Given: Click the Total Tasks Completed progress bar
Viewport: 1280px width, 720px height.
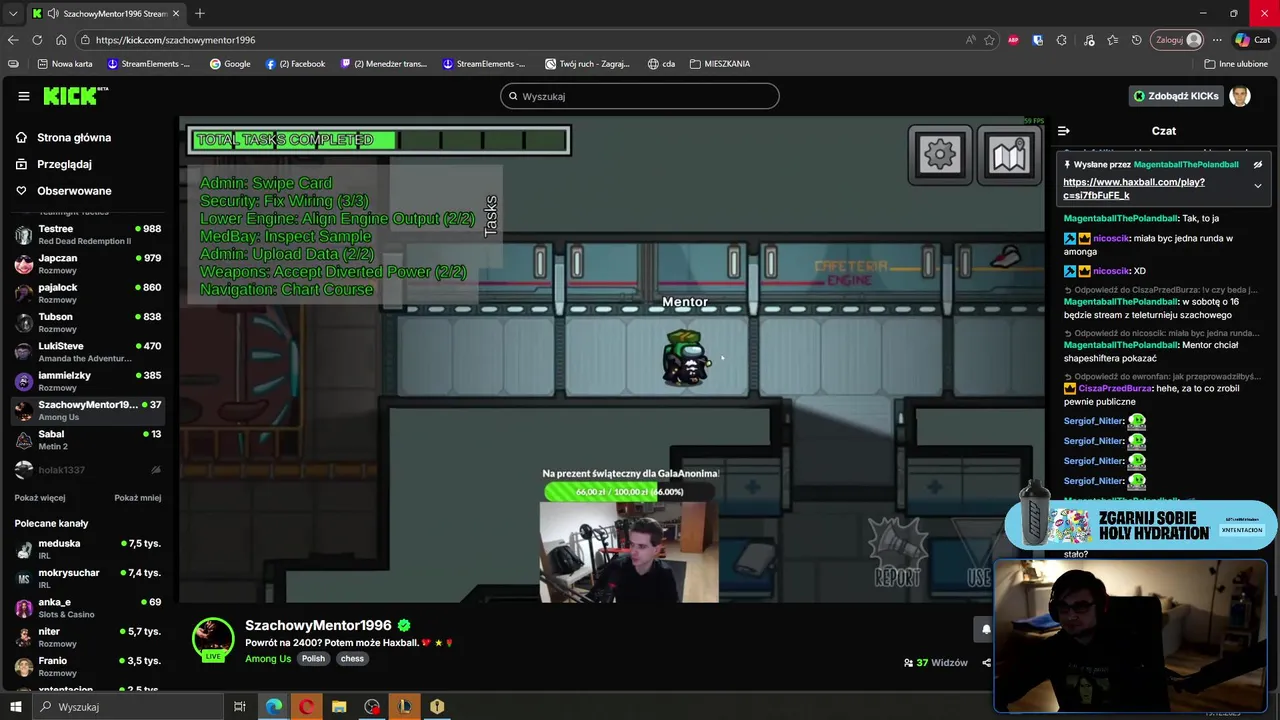Looking at the screenshot, I should pos(379,140).
